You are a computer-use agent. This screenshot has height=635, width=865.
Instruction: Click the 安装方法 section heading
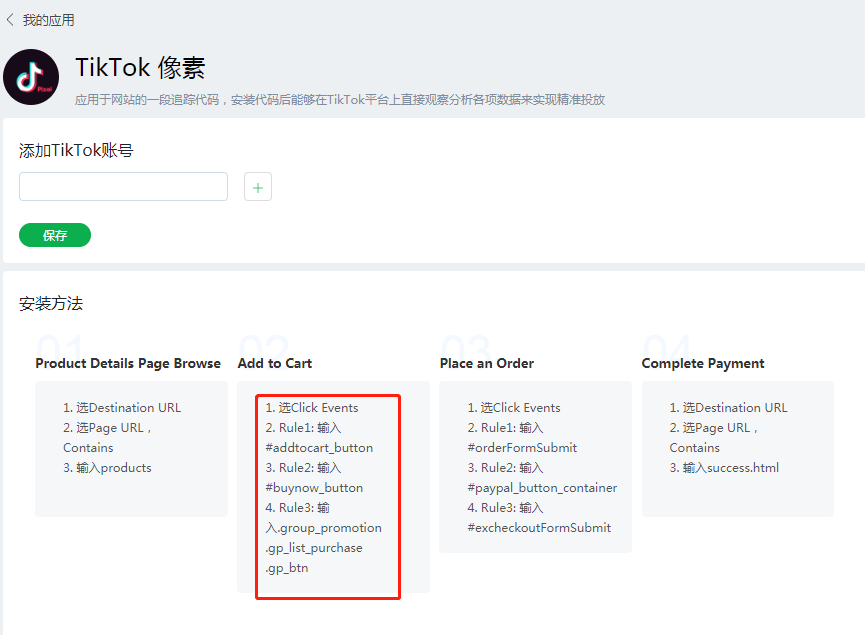point(51,303)
